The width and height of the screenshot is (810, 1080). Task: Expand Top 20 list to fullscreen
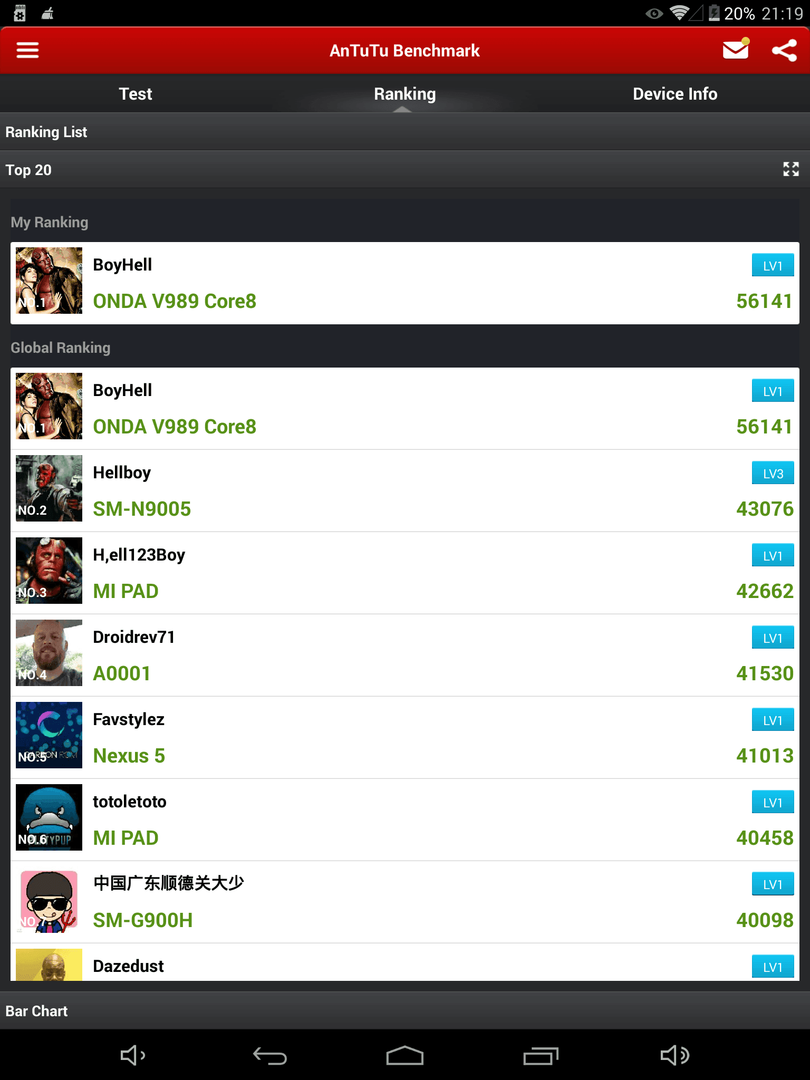coord(791,169)
